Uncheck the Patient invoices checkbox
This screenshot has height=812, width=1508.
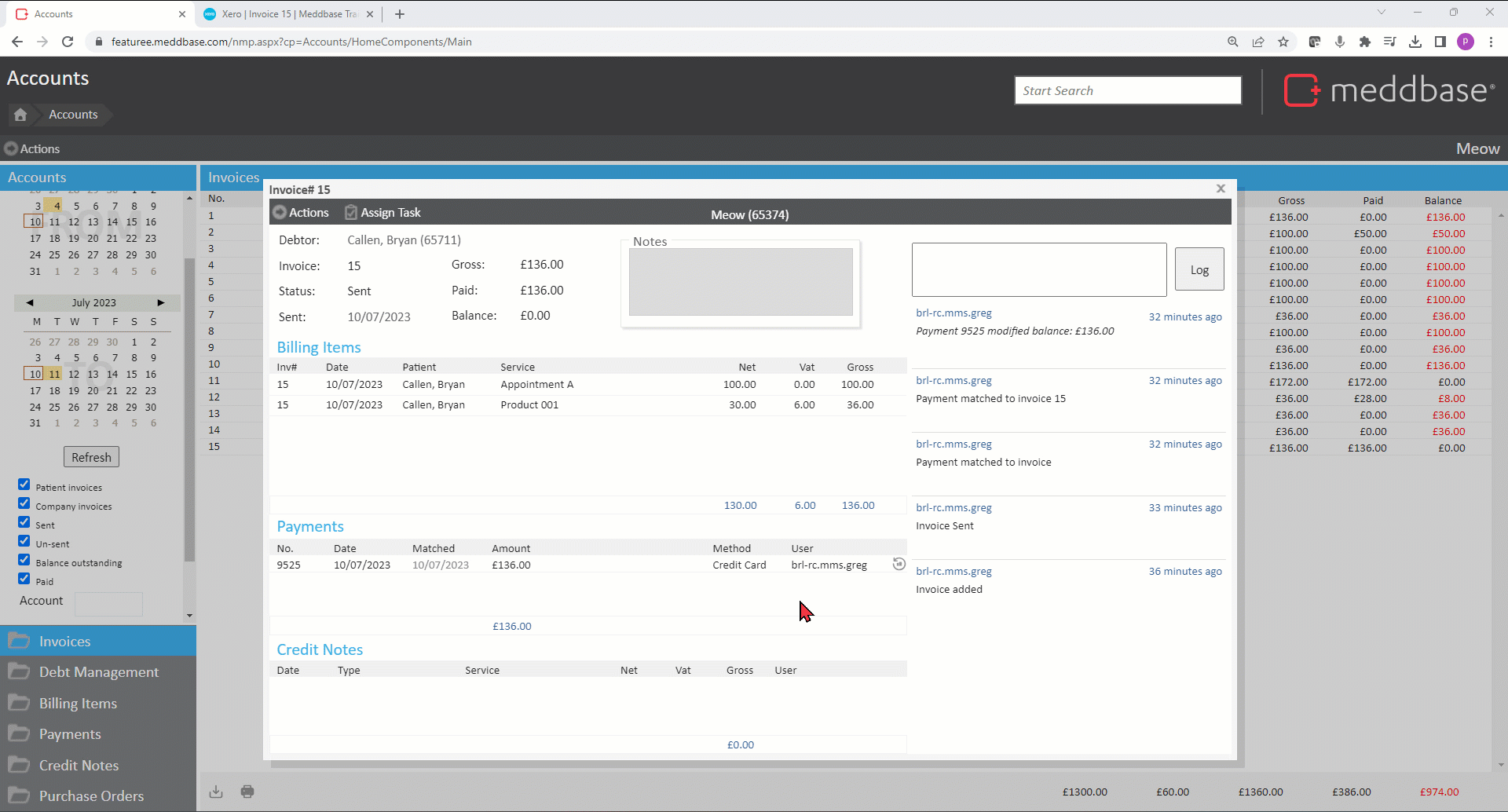24,485
